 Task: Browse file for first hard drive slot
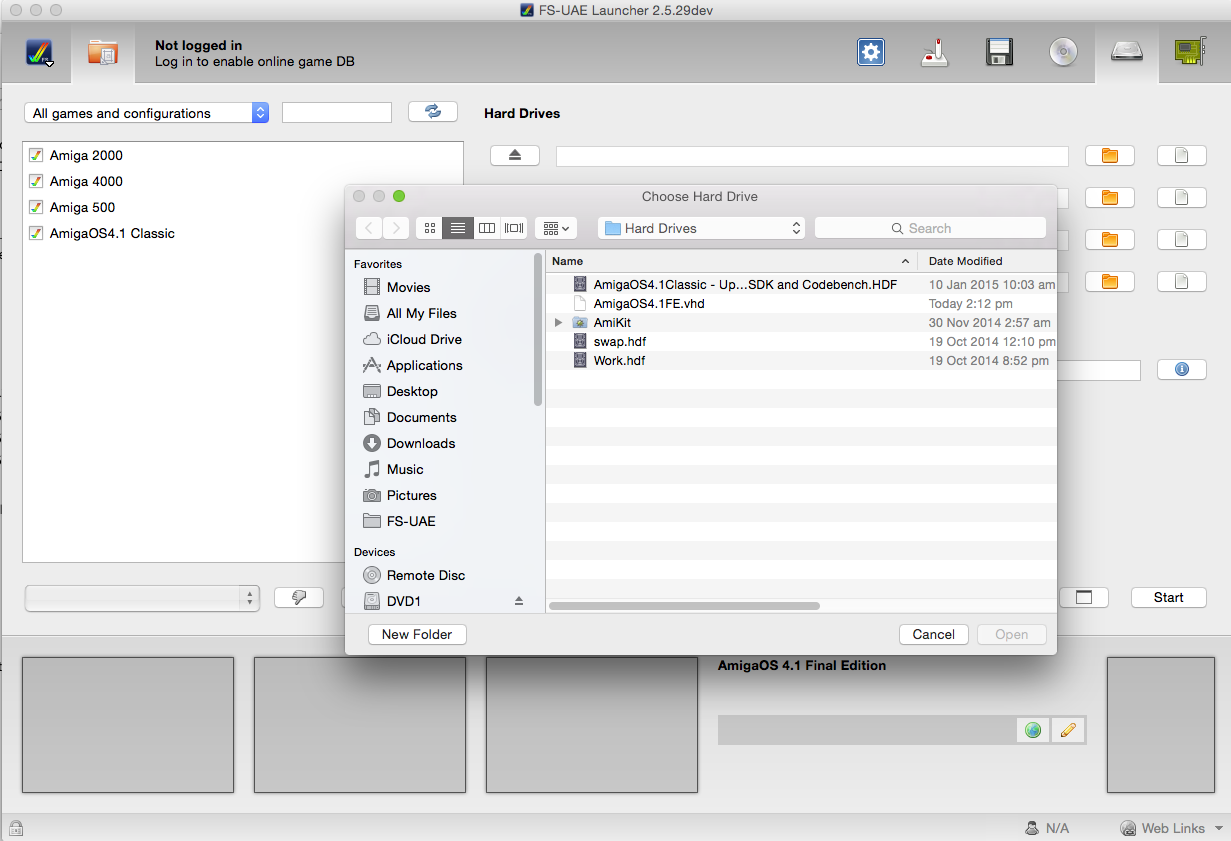click(1181, 156)
